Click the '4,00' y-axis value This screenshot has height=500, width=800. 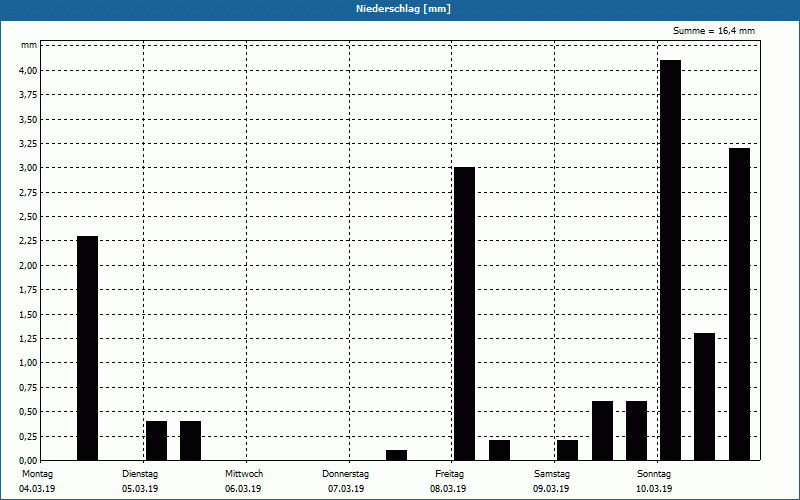coord(29,70)
